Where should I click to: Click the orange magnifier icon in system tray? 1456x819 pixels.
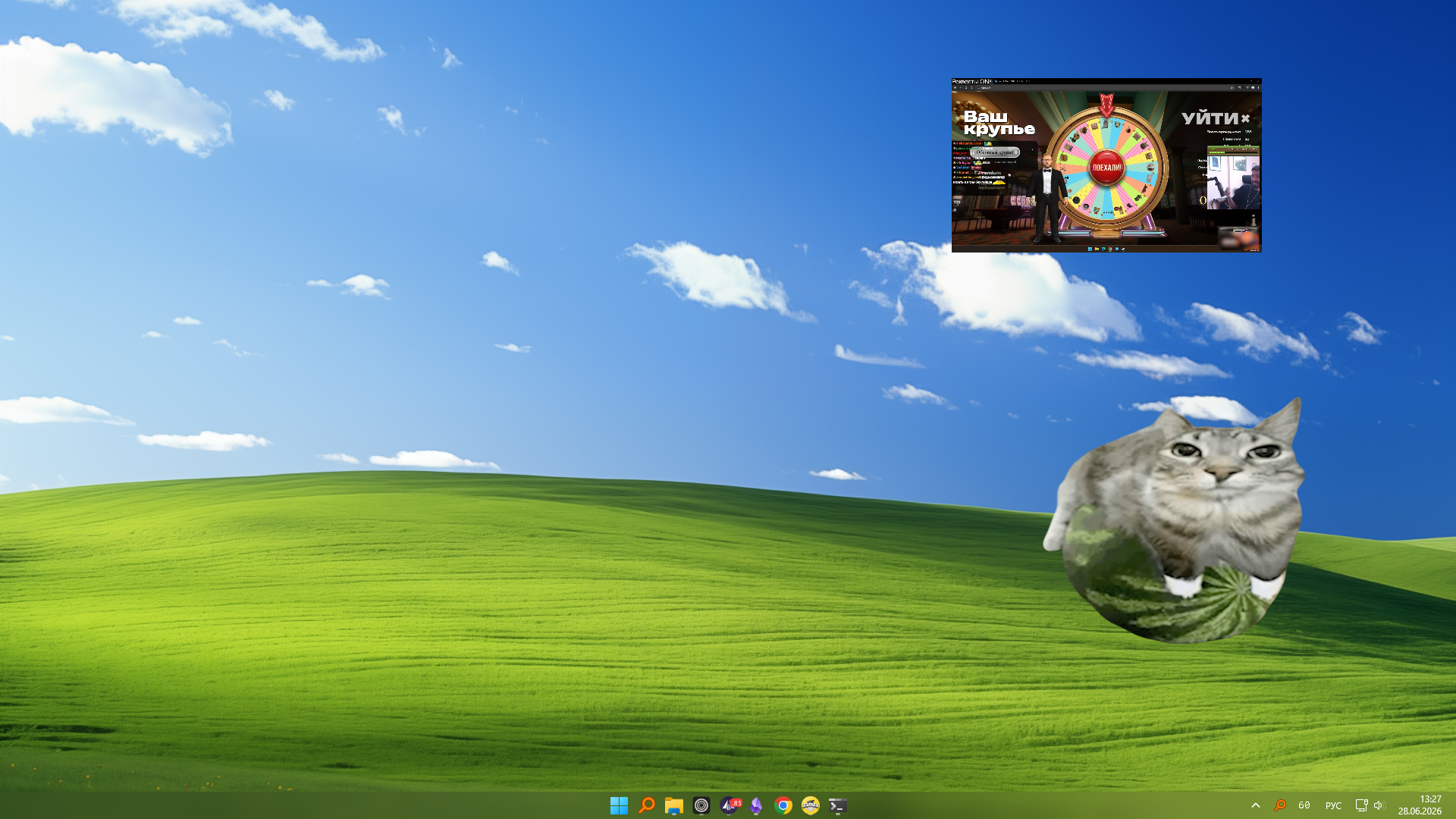[x=1280, y=805]
